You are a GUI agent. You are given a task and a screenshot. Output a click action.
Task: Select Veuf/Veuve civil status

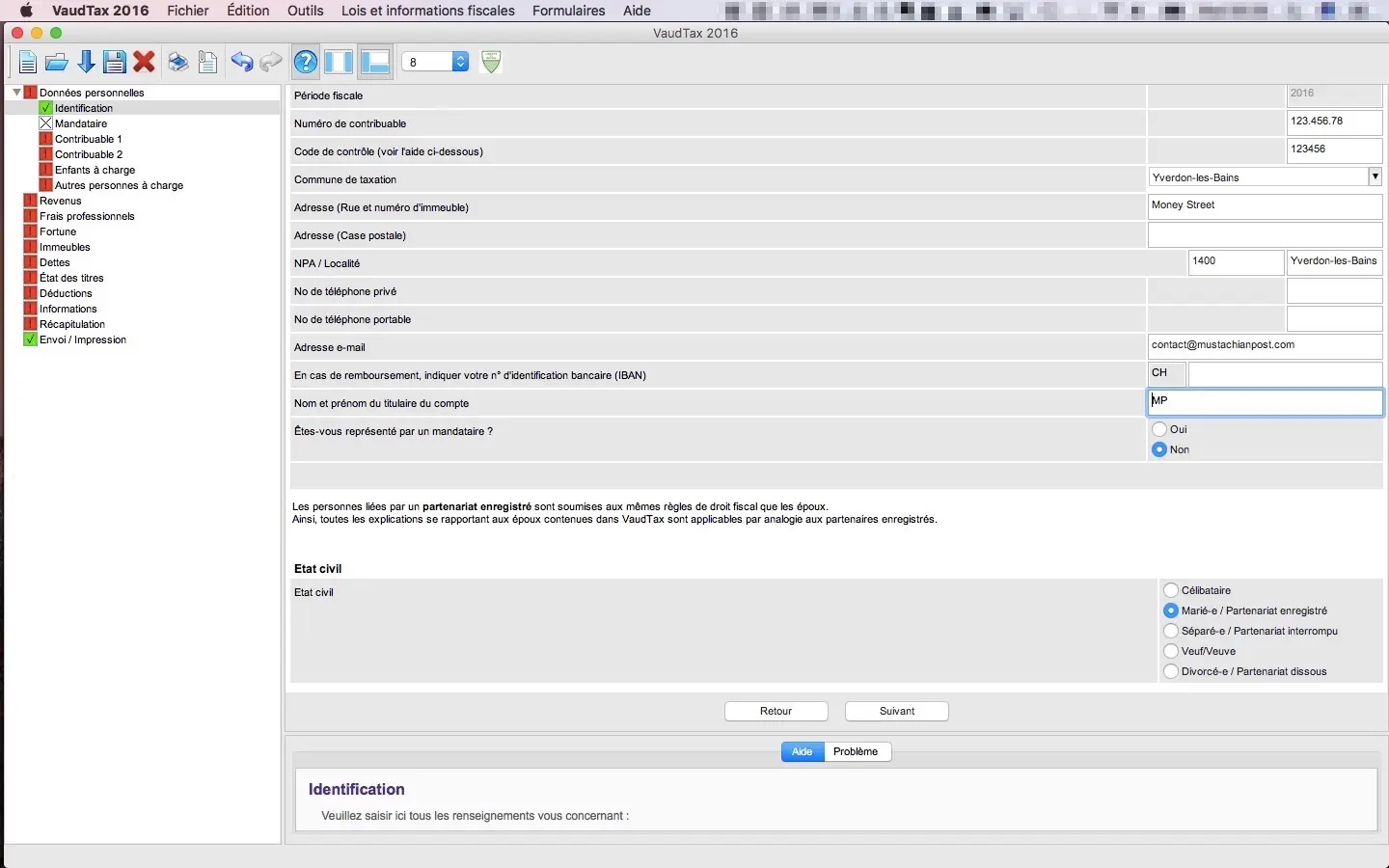(1171, 651)
